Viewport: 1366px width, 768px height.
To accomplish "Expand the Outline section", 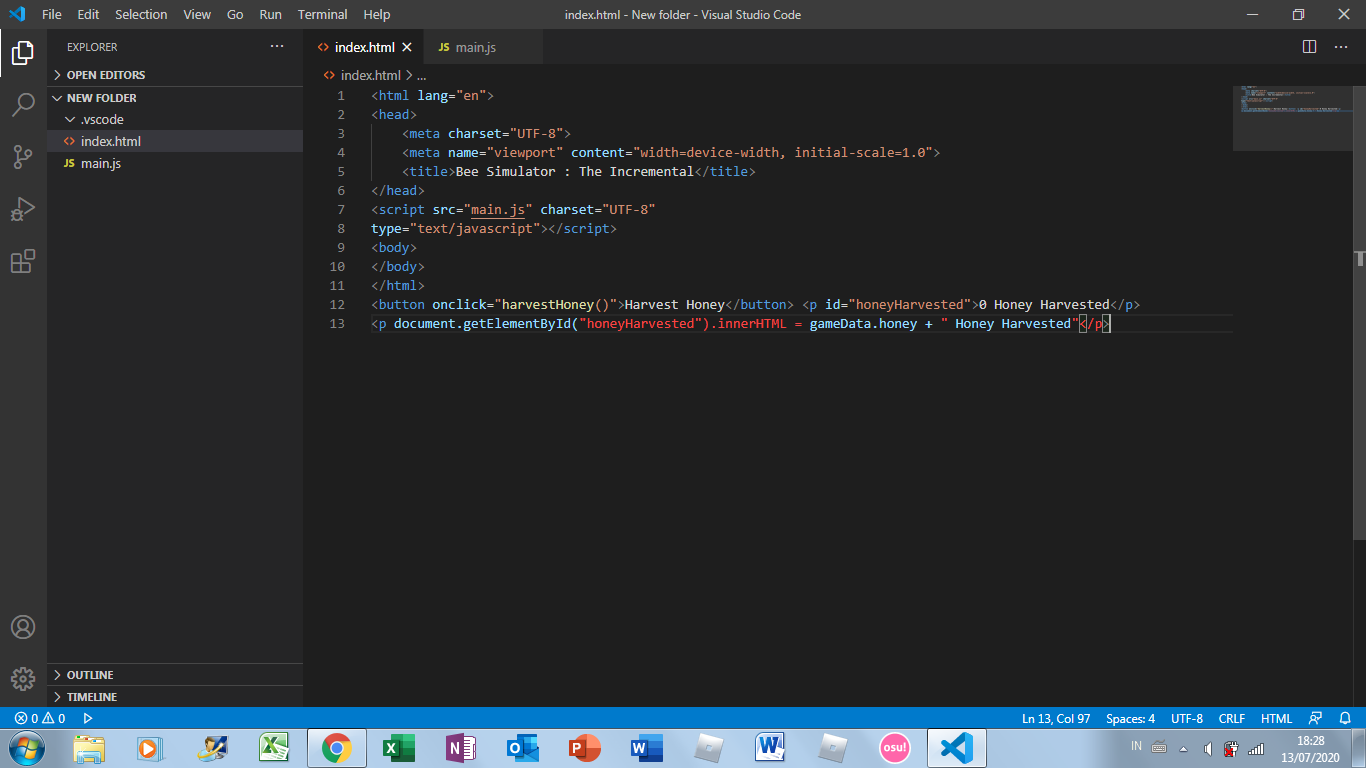I will 175,675.
